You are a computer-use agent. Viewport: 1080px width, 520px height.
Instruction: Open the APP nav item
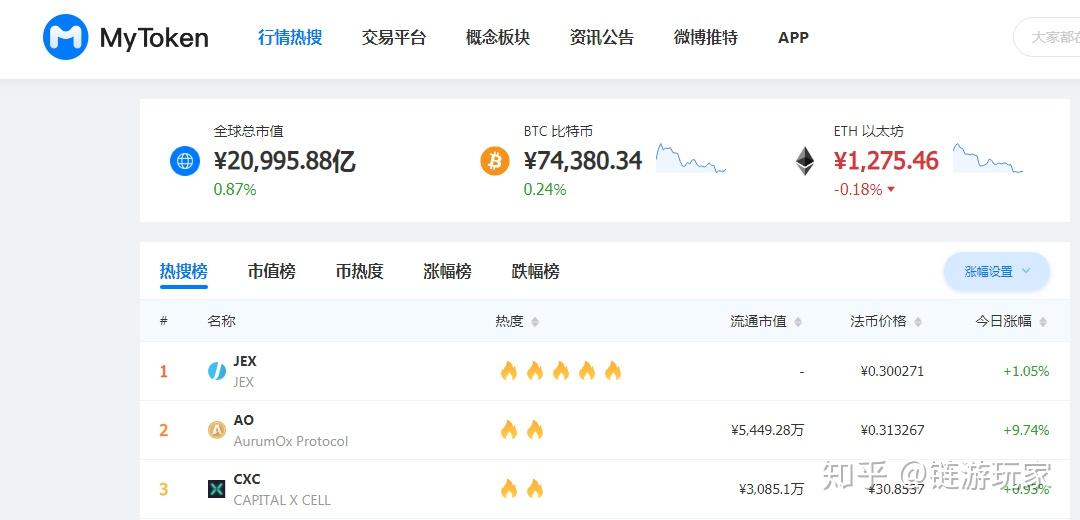[x=793, y=38]
